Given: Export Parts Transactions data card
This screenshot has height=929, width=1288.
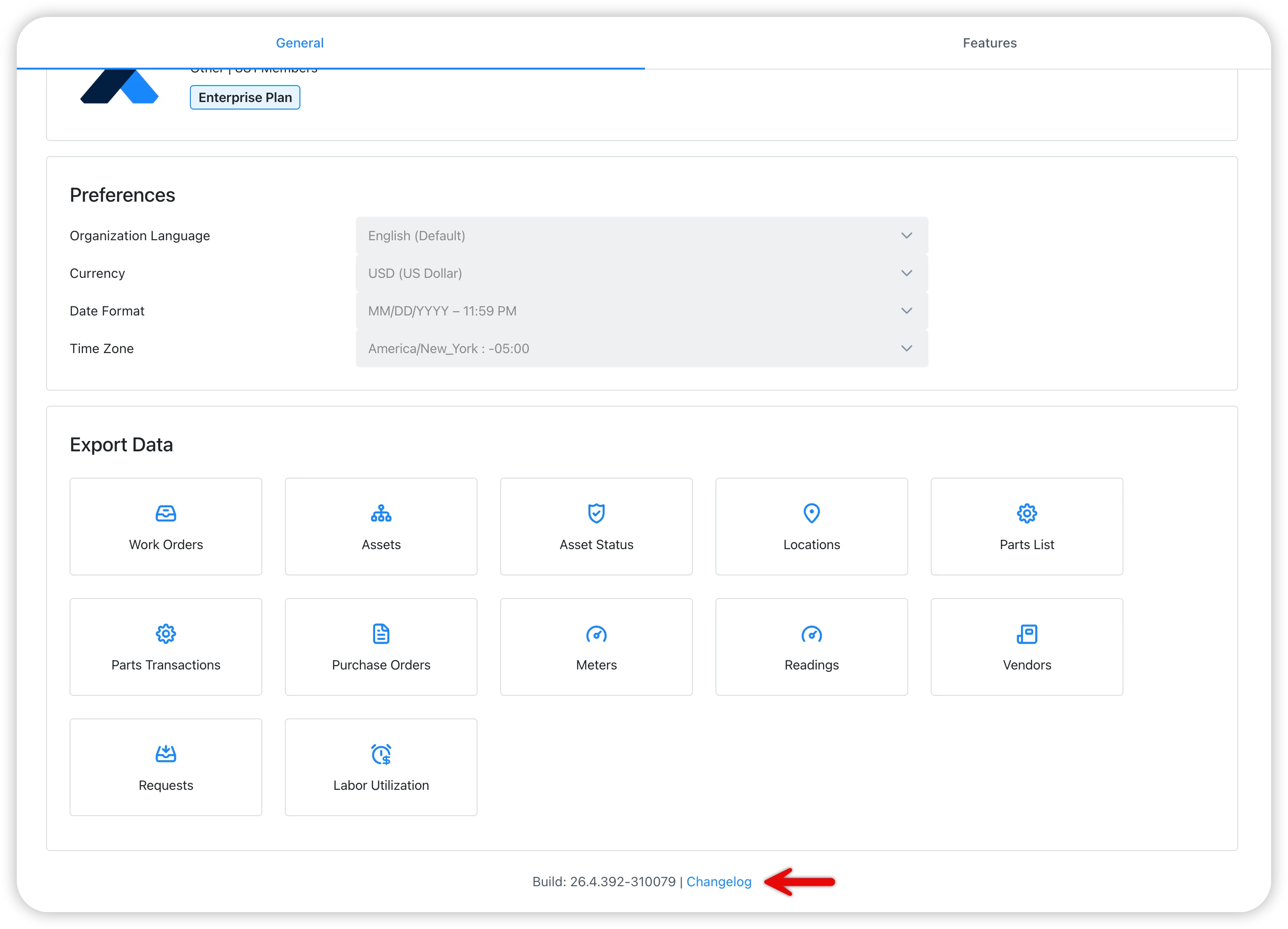Looking at the screenshot, I should (x=166, y=647).
